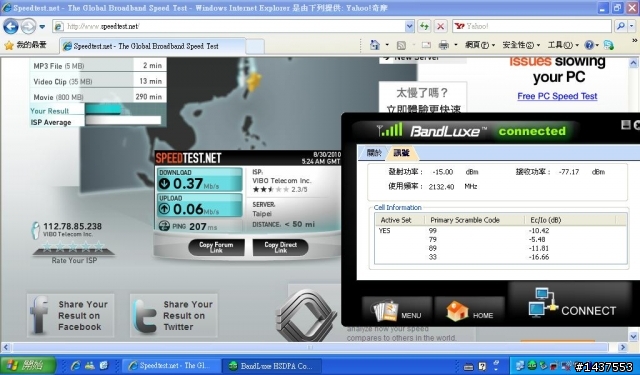Click the Home icon in command bar

tap(375, 45)
